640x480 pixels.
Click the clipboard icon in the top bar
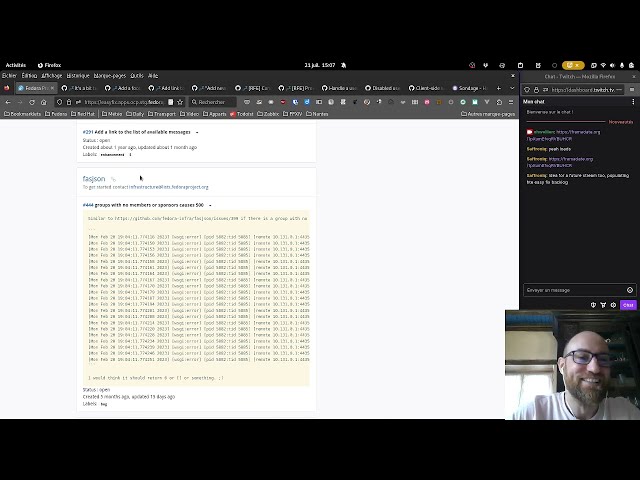coord(520,65)
